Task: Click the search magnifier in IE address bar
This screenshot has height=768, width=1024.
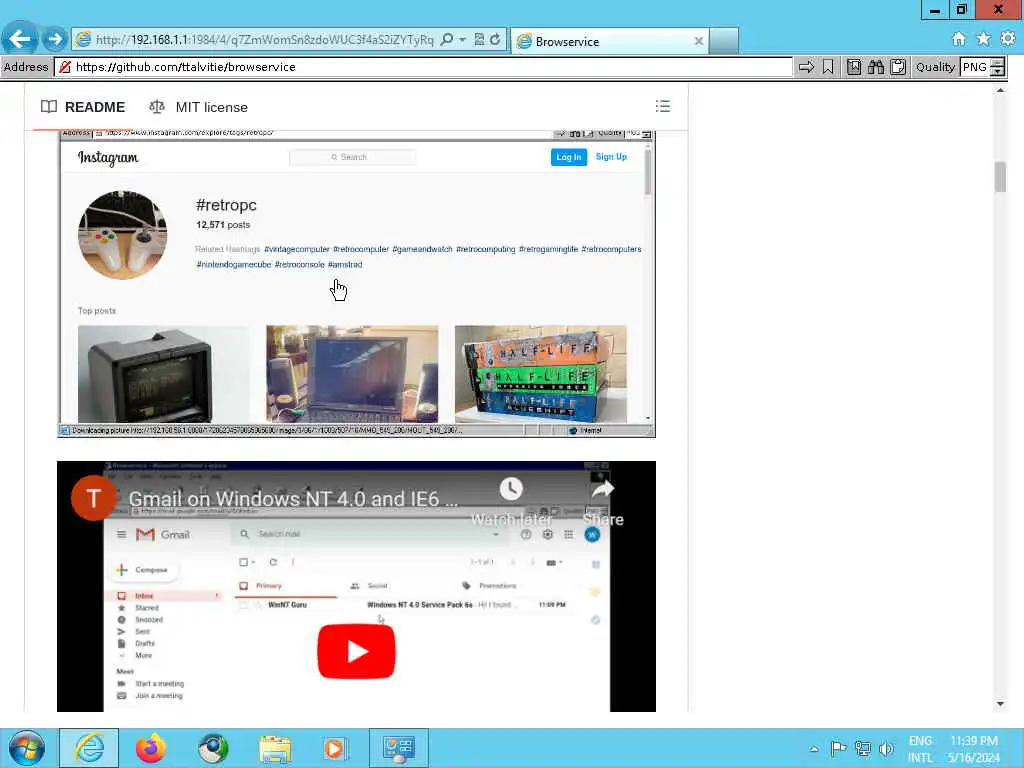Action: 447,40
